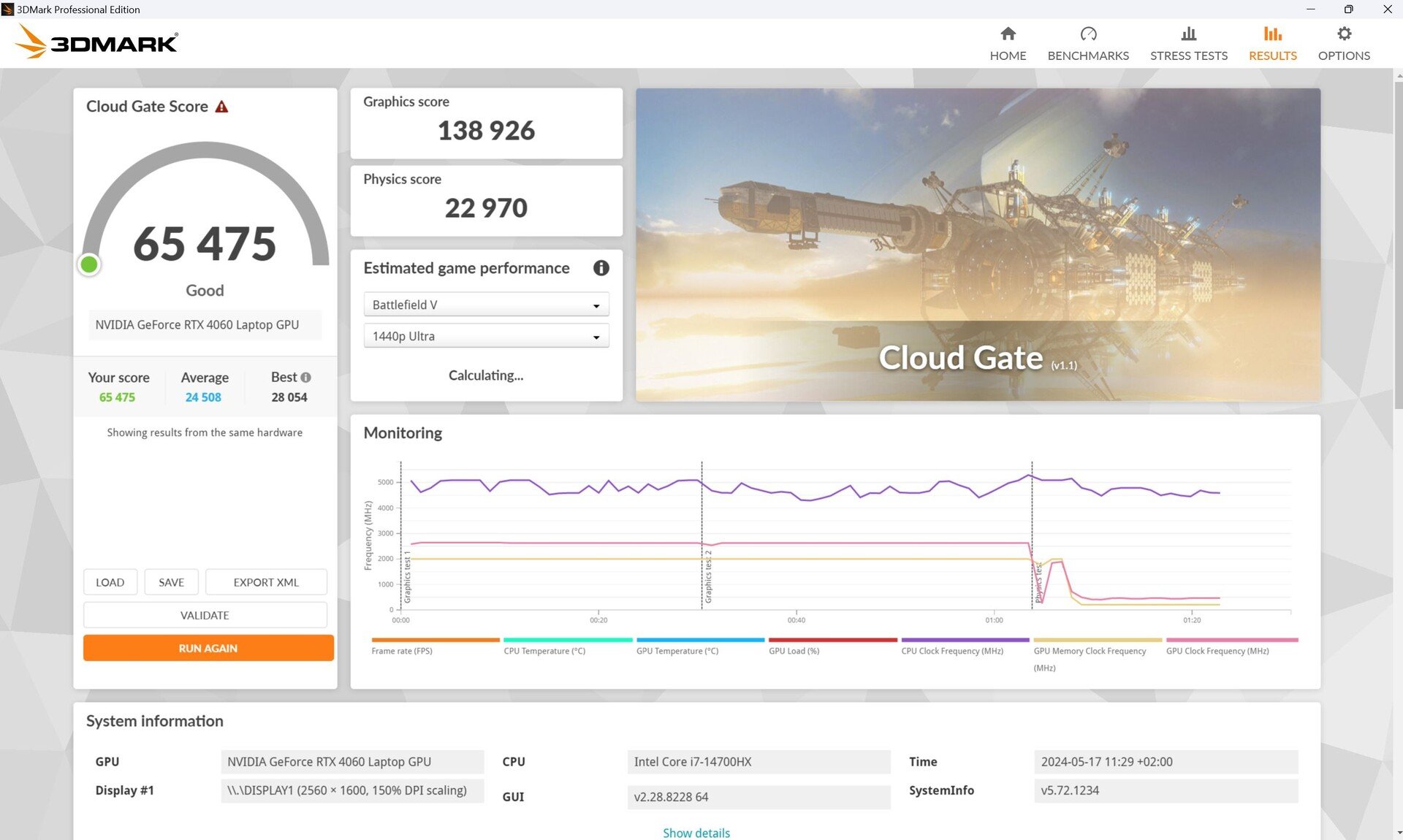
Task: Click the Estimated game performance info icon
Action: [x=601, y=268]
